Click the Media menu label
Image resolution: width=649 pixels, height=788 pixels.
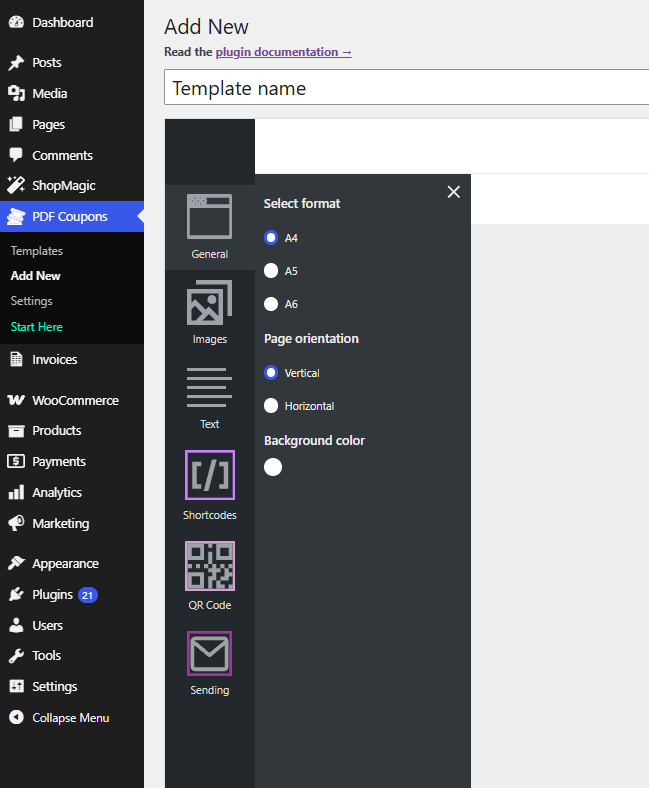[50, 93]
